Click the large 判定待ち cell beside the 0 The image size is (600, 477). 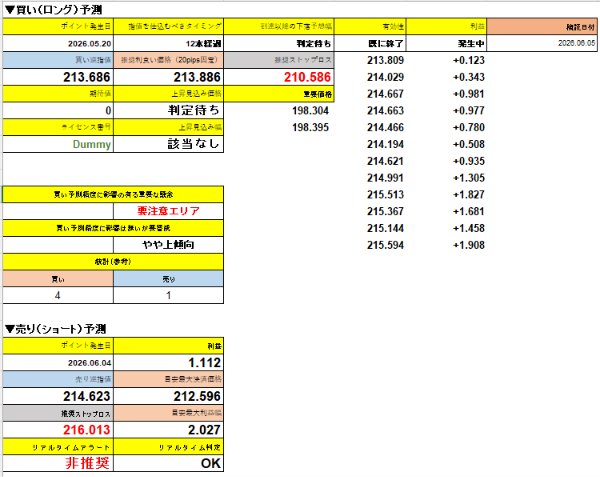tap(169, 111)
